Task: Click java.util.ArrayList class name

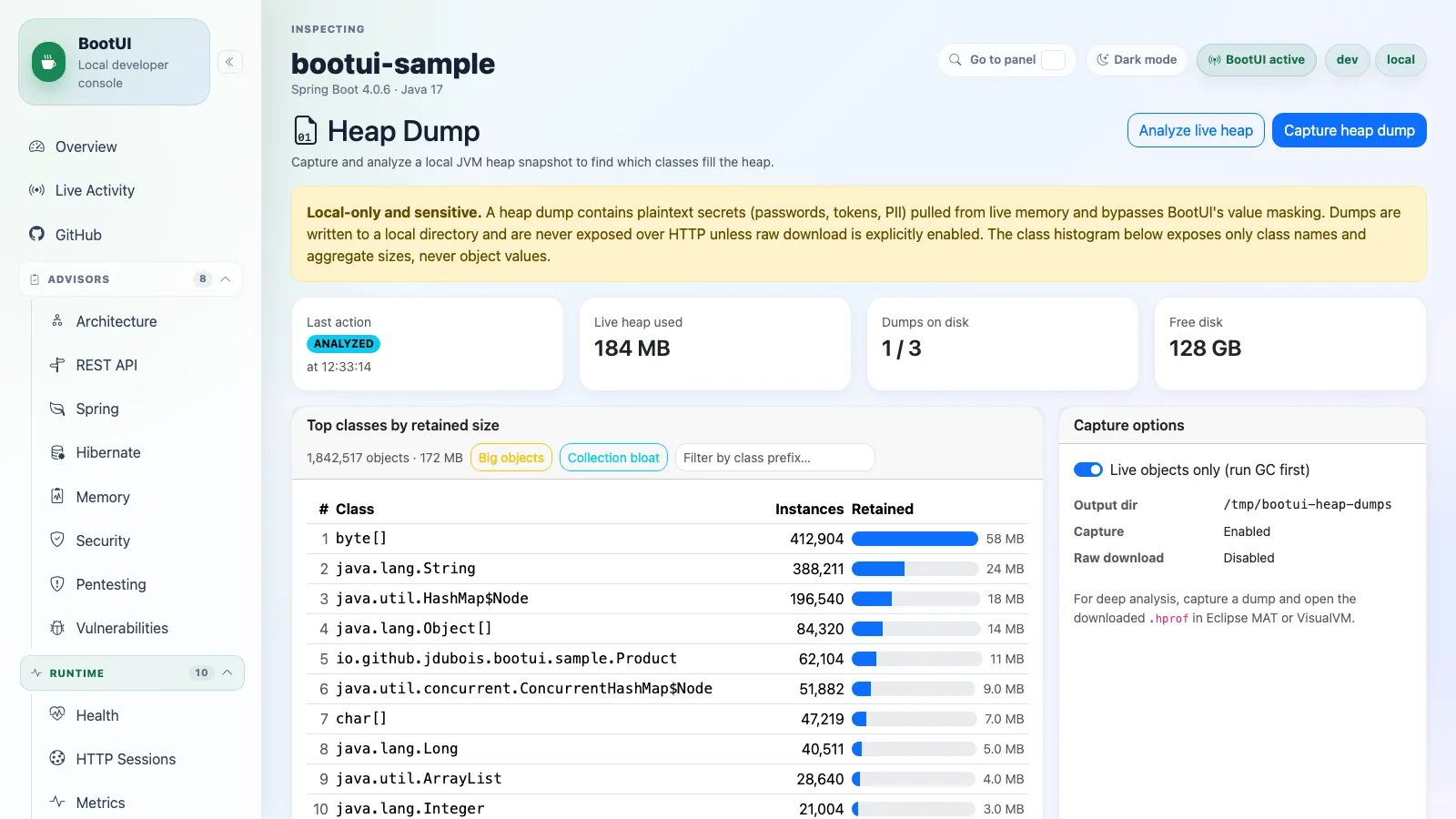Action: pos(419,779)
